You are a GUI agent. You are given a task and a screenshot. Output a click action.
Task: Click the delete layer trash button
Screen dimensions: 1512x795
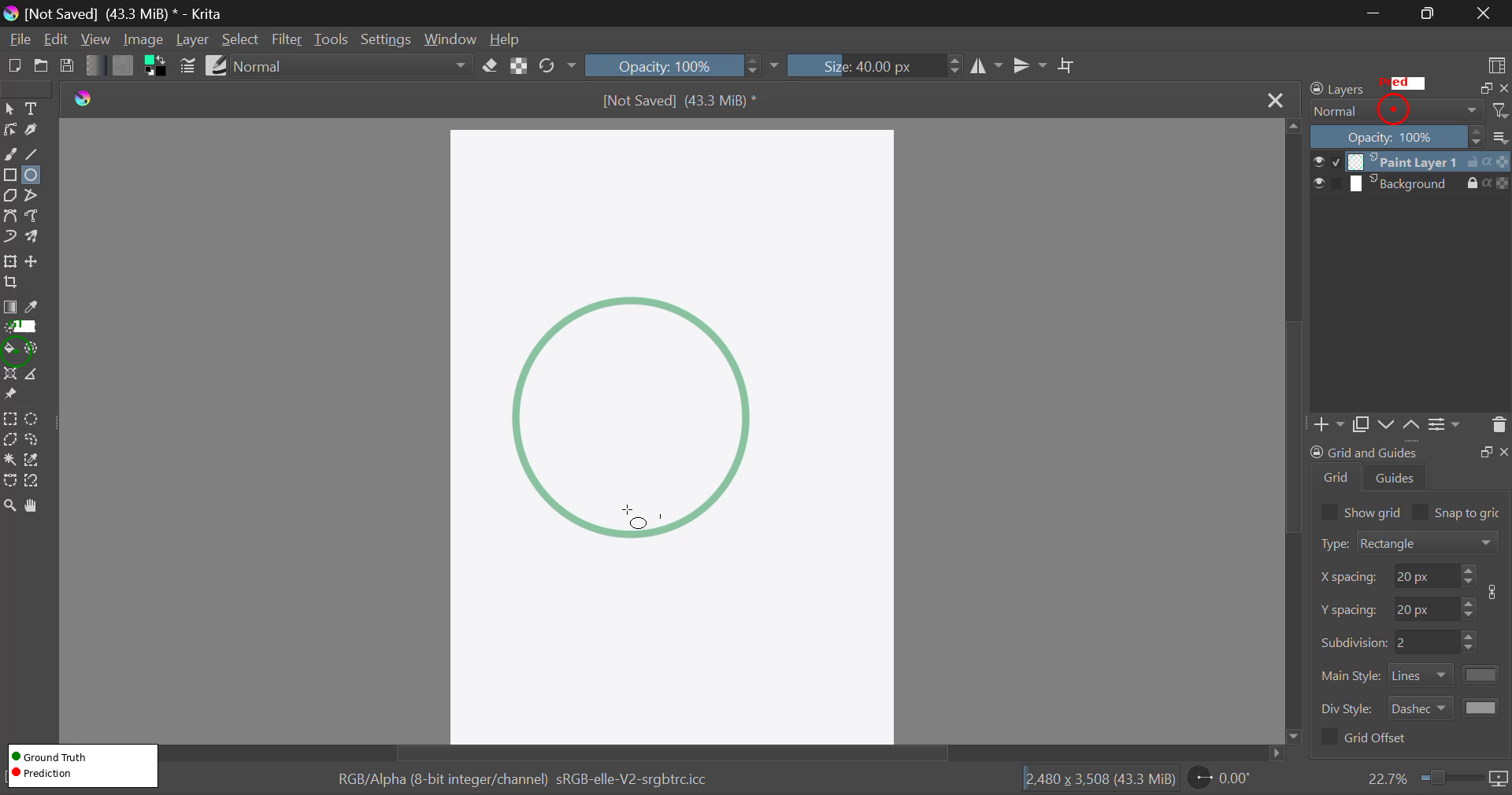(x=1499, y=425)
